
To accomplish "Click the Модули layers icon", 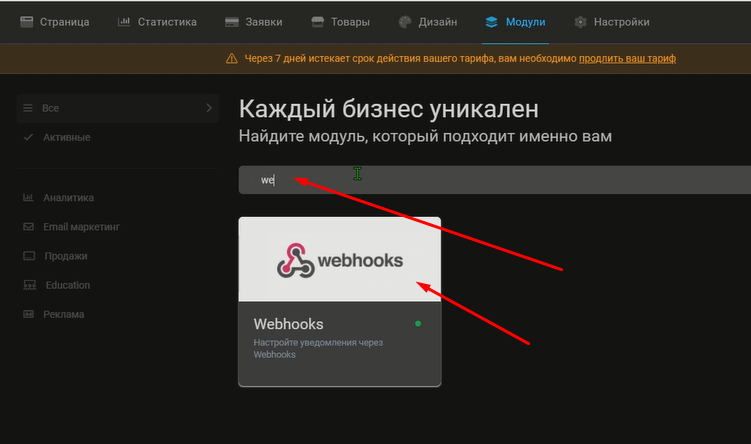I will (491, 22).
